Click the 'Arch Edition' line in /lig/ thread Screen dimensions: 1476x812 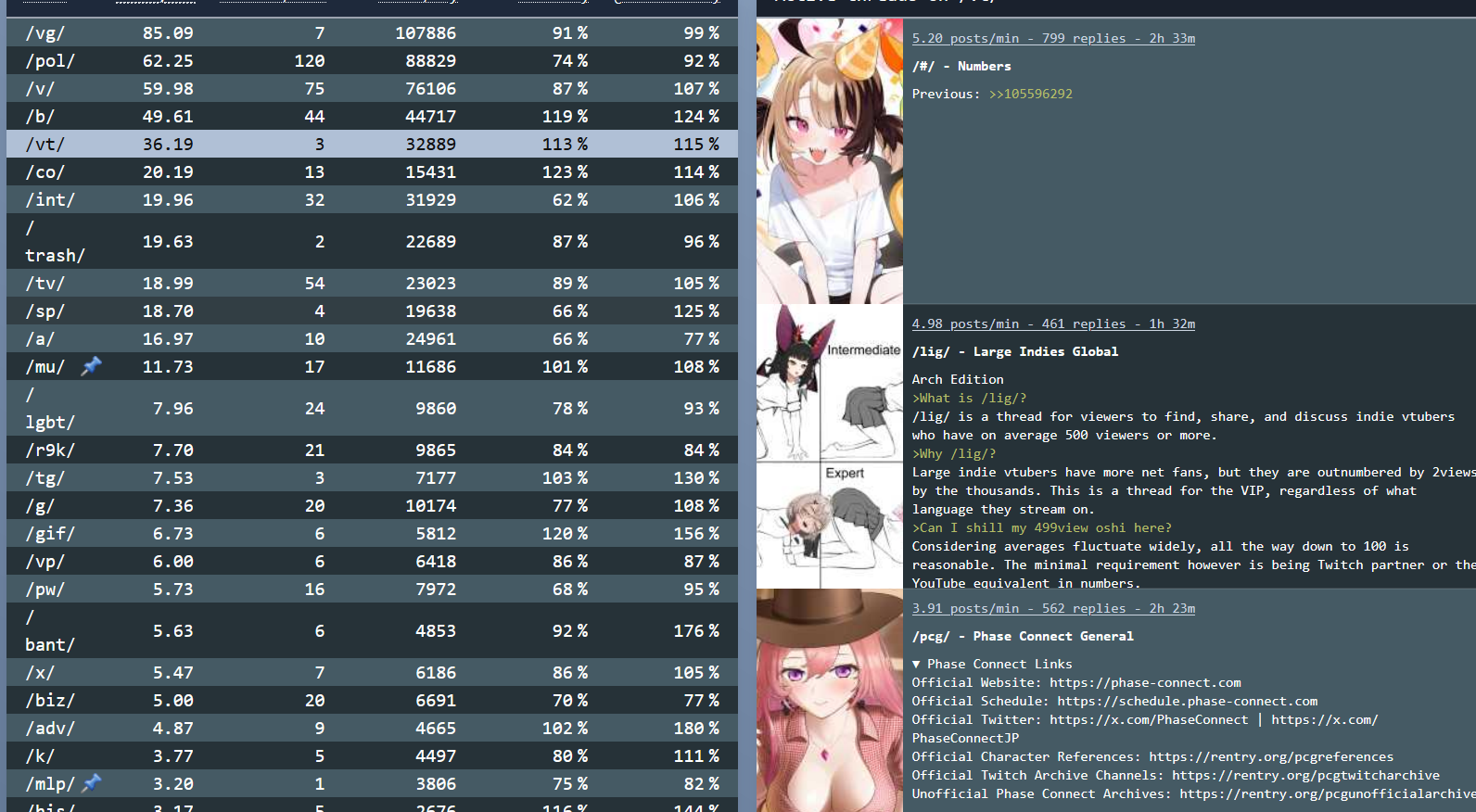pyautogui.click(x=958, y=379)
